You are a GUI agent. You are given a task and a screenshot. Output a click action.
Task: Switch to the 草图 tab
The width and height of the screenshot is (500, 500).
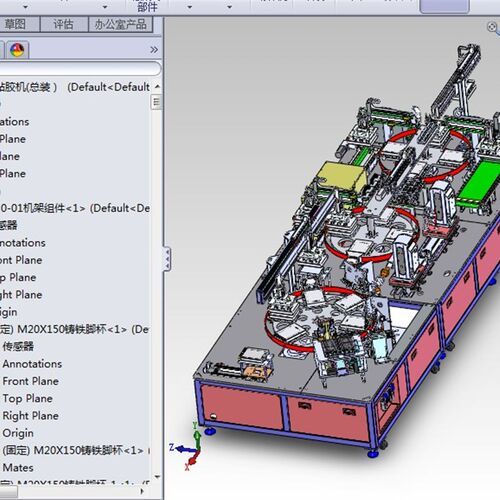click(16, 24)
